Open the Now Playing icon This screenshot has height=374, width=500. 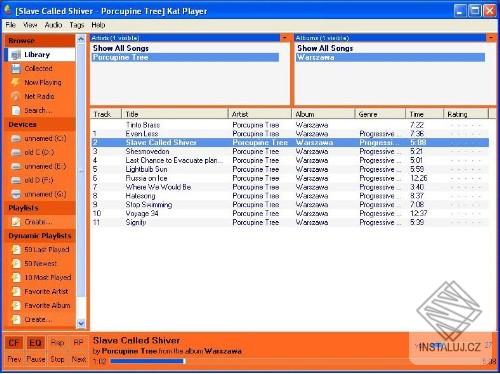(16, 82)
